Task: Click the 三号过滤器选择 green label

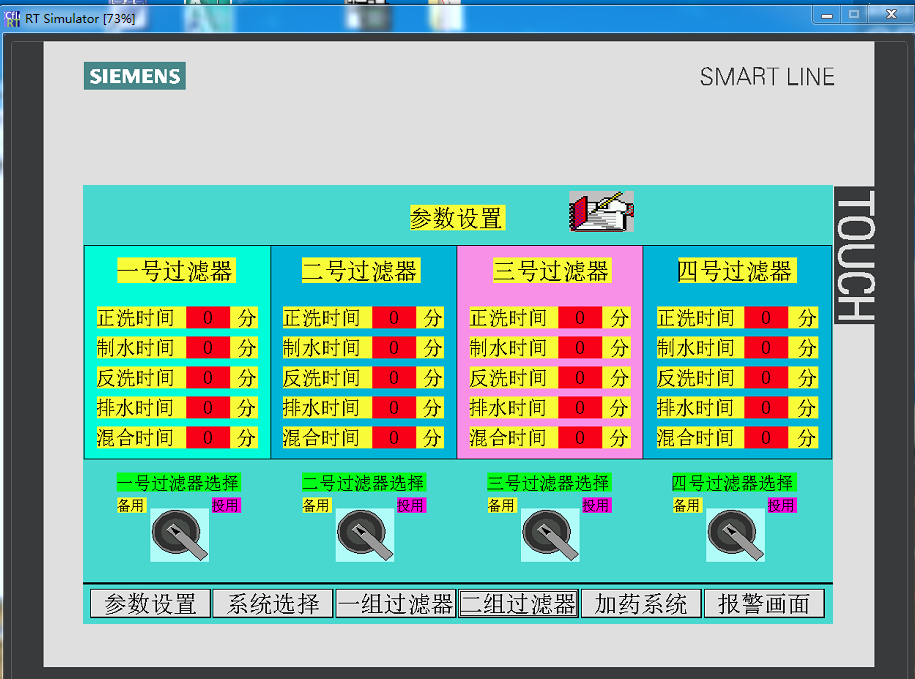Action: [x=549, y=482]
